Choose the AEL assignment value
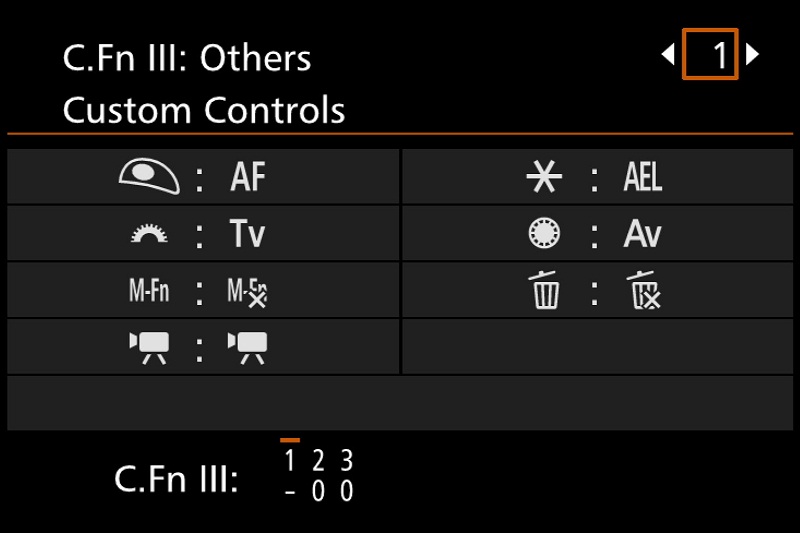 (643, 177)
